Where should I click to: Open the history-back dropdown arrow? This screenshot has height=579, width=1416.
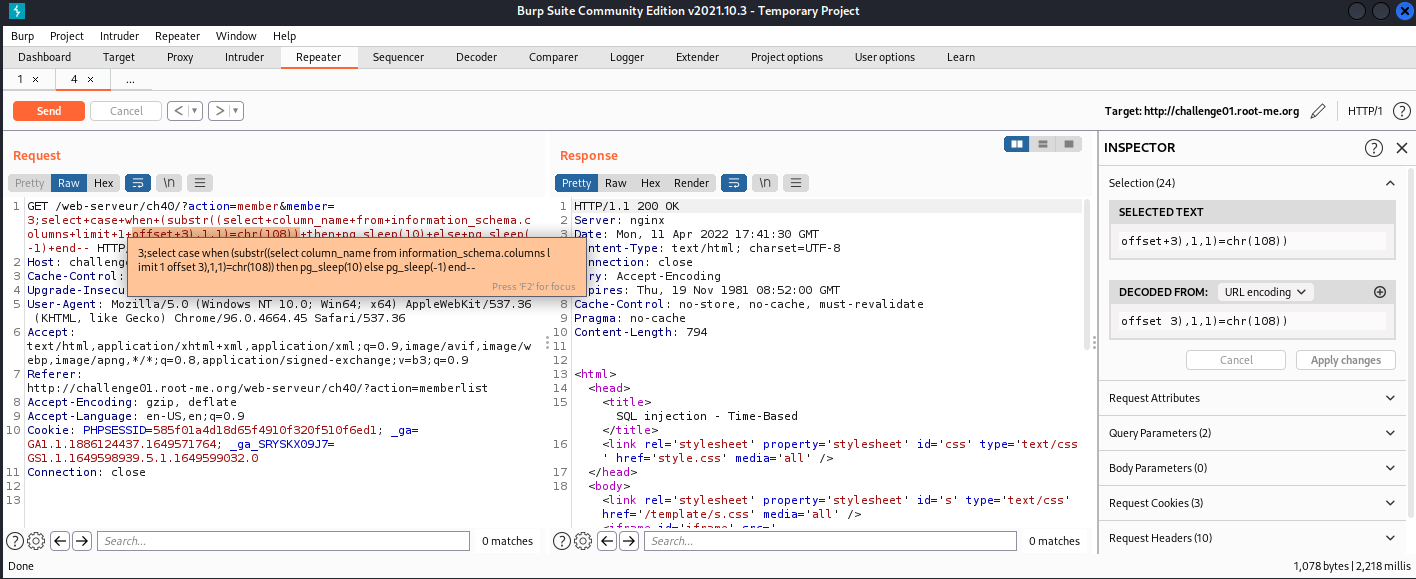(x=195, y=111)
